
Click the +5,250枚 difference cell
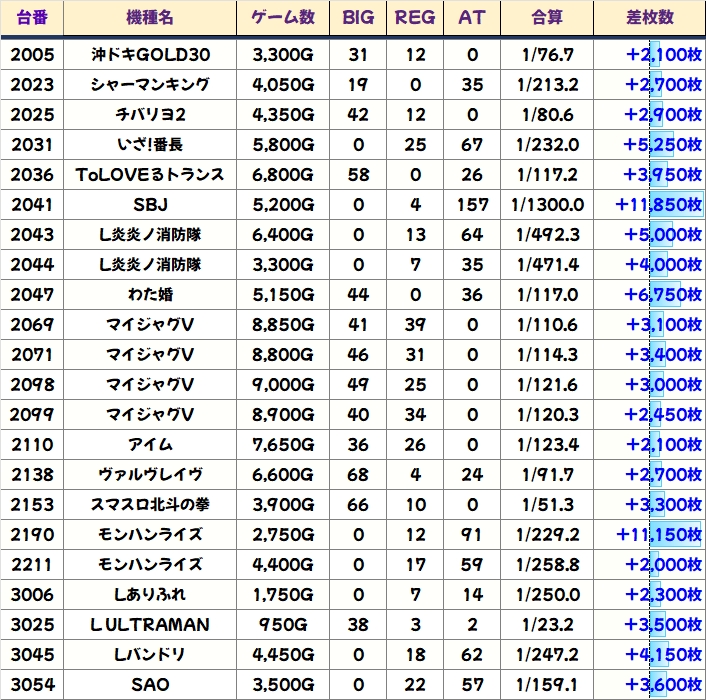[x=650, y=145]
